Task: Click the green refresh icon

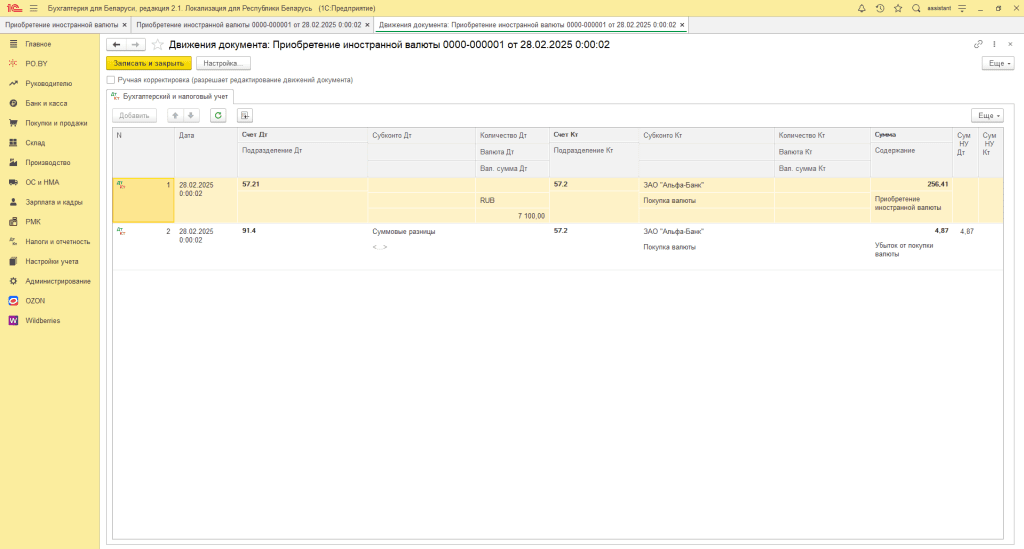Action: (x=218, y=116)
